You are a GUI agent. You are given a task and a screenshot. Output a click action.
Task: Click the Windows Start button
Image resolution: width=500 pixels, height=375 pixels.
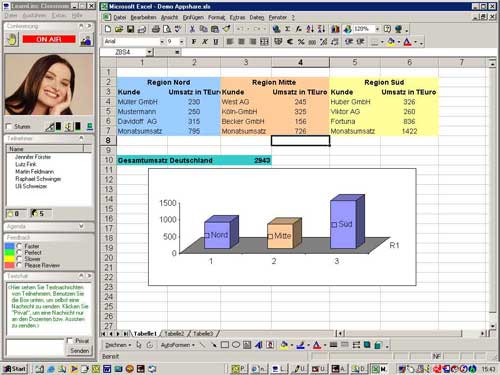click(x=15, y=369)
